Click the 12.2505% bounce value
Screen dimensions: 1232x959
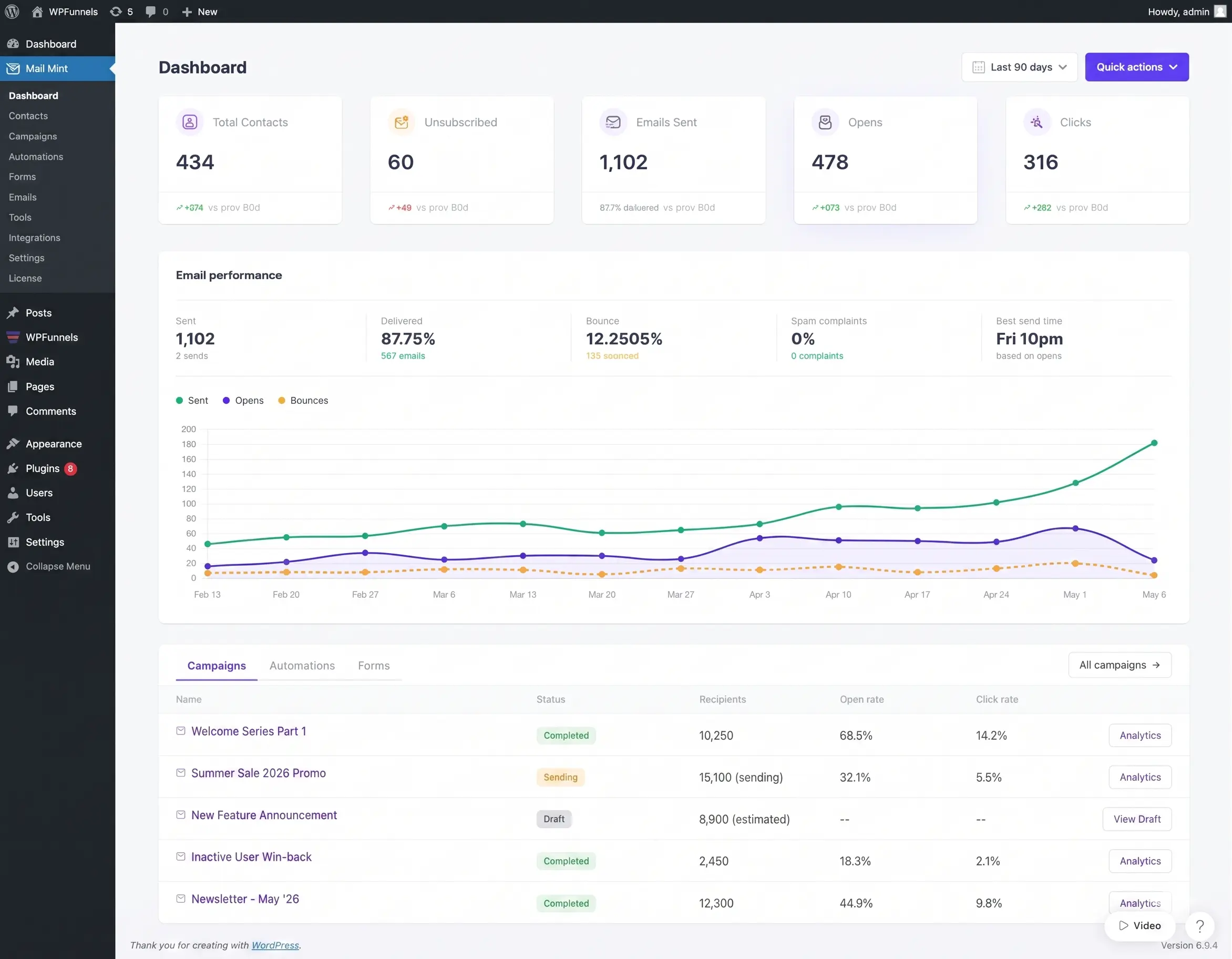point(624,339)
